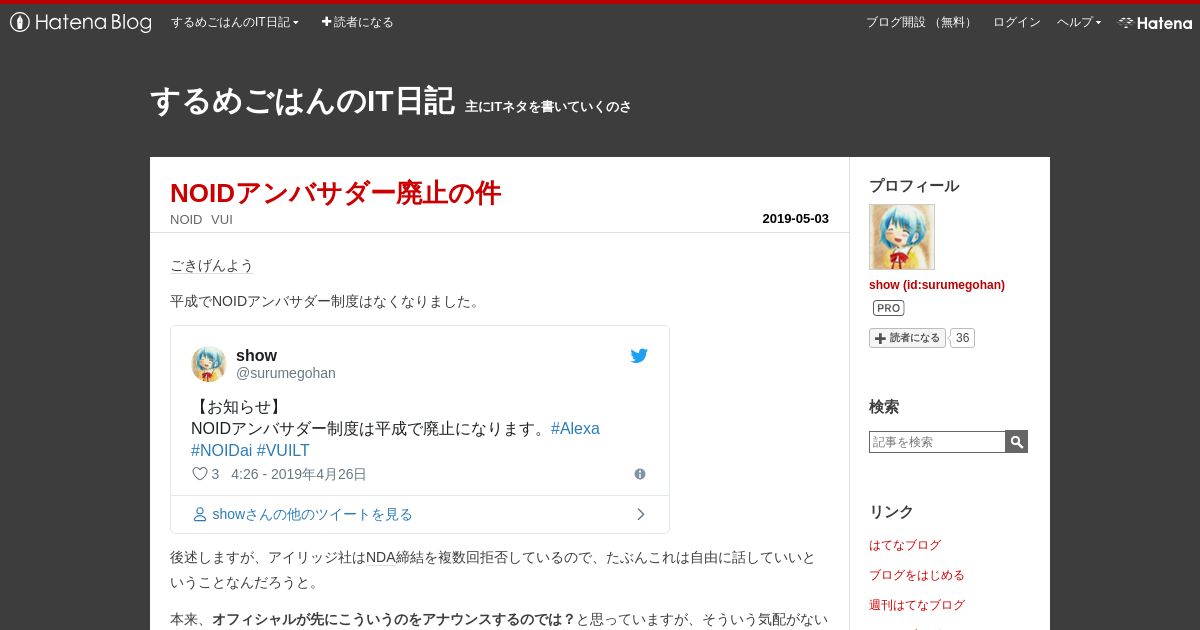Click the tweet info icon
1200x630 pixels.
[x=640, y=474]
